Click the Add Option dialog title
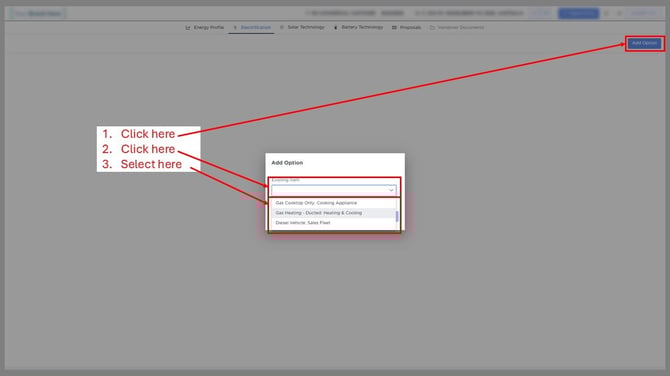The height and width of the screenshot is (376, 670). click(287, 163)
